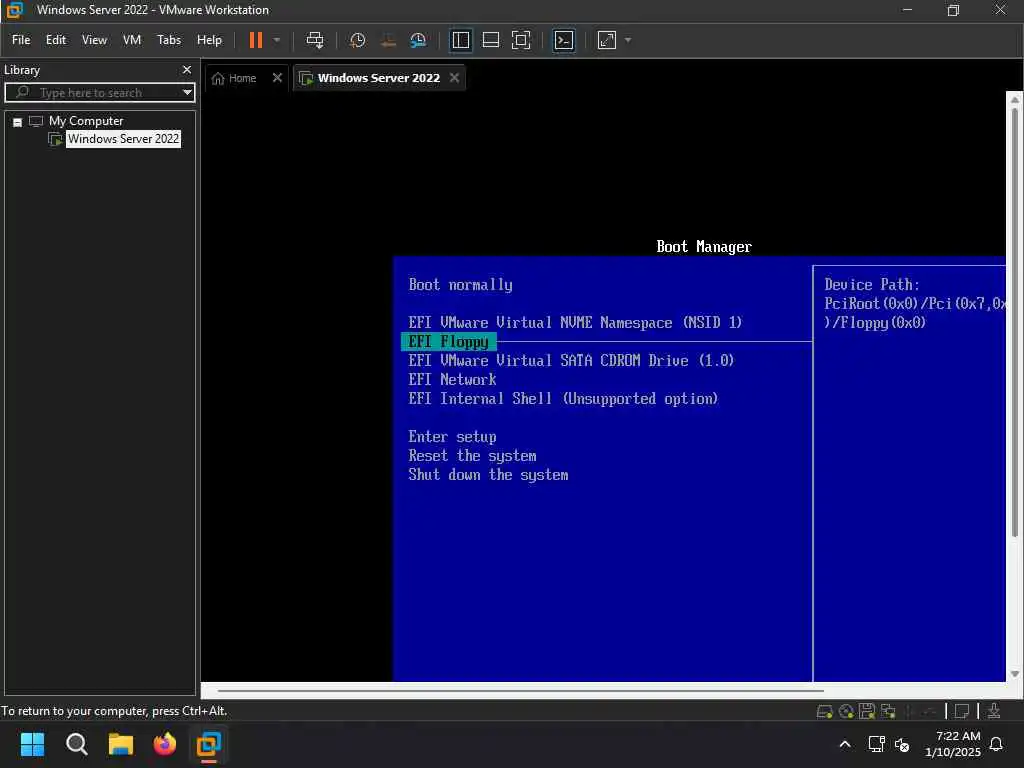The width and height of the screenshot is (1024, 768).
Task: Take a snapshot of this virtual machine
Action: tap(357, 40)
